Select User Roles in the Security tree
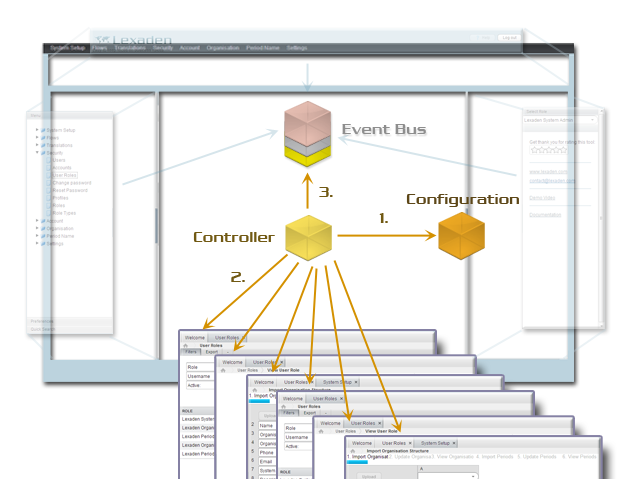The width and height of the screenshot is (622, 479). coord(65,175)
